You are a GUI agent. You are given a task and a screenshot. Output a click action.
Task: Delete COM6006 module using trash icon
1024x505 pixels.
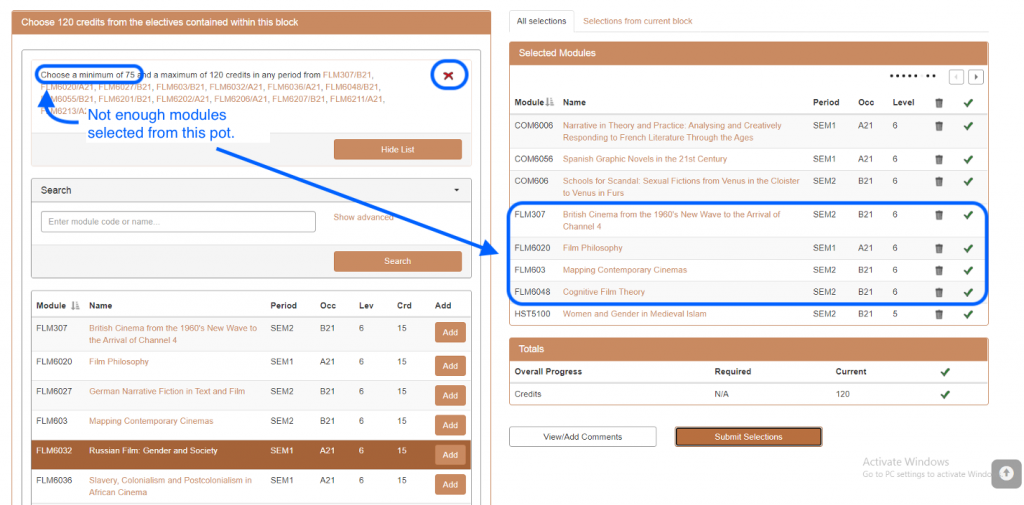[x=938, y=126]
